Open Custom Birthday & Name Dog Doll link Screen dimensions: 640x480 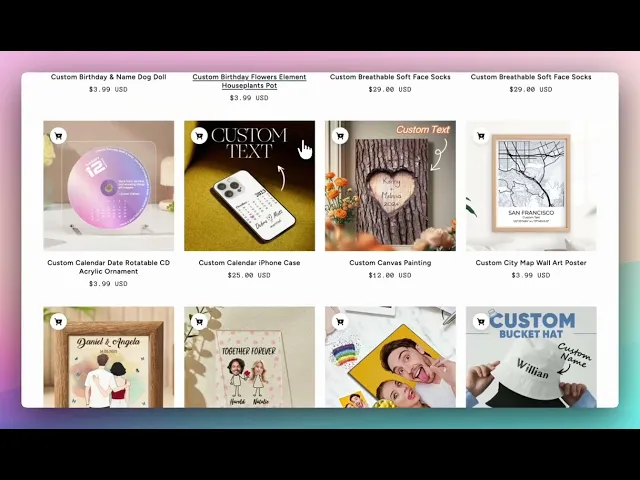click(x=109, y=77)
